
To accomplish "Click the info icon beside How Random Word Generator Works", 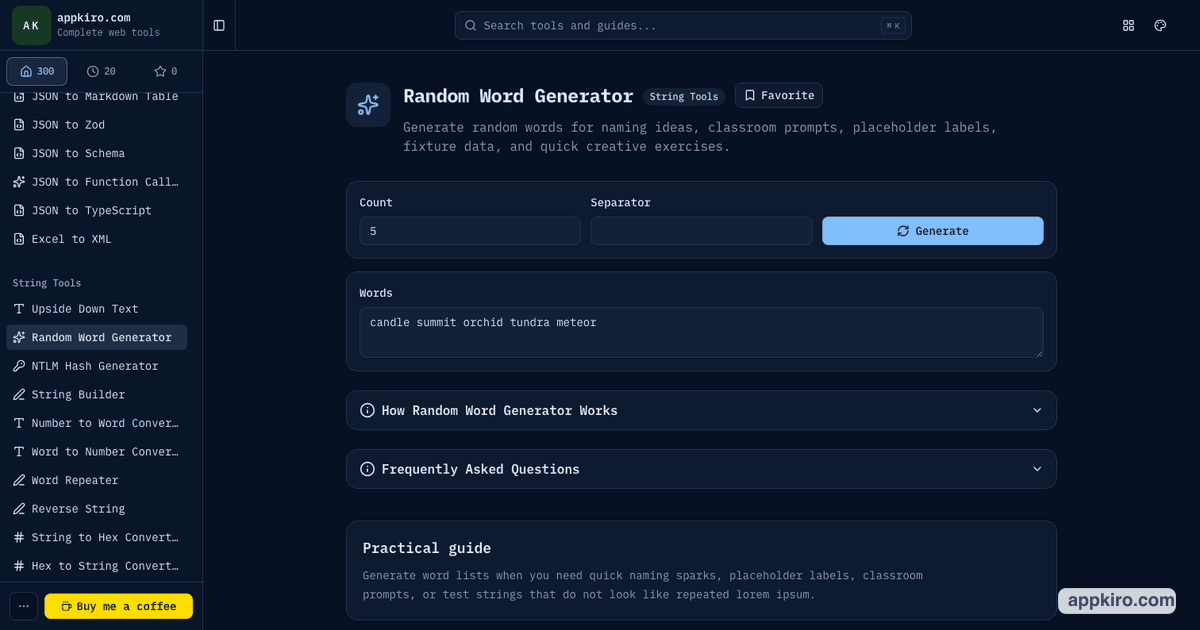I will [367, 411].
